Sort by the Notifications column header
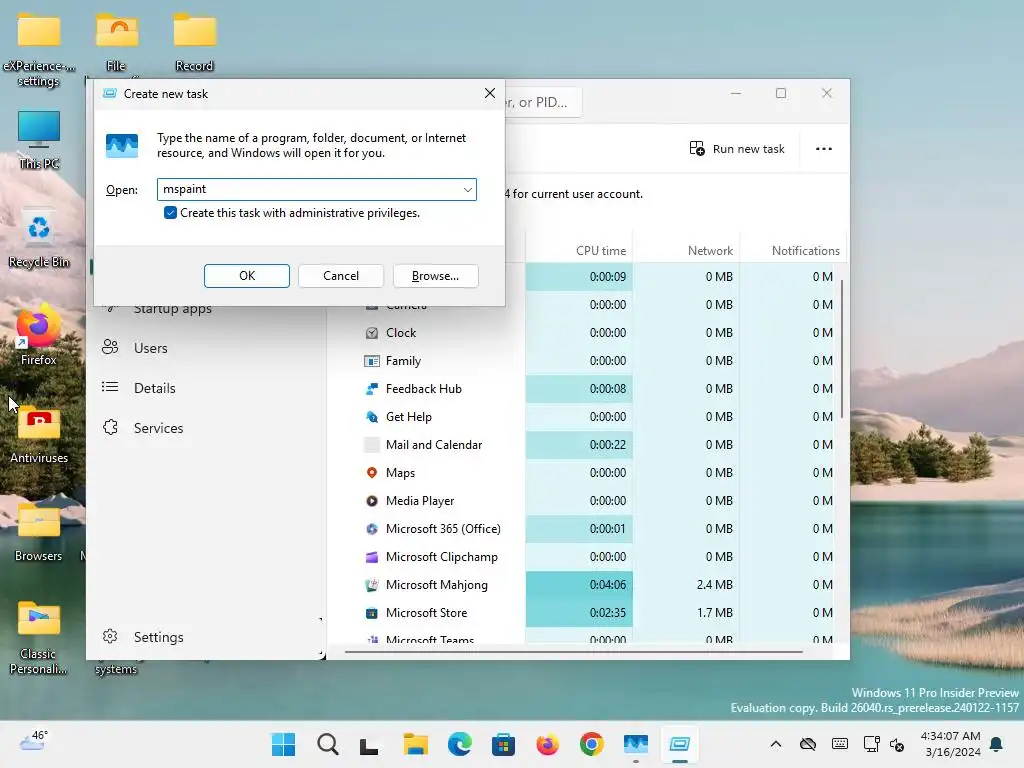 point(793,251)
